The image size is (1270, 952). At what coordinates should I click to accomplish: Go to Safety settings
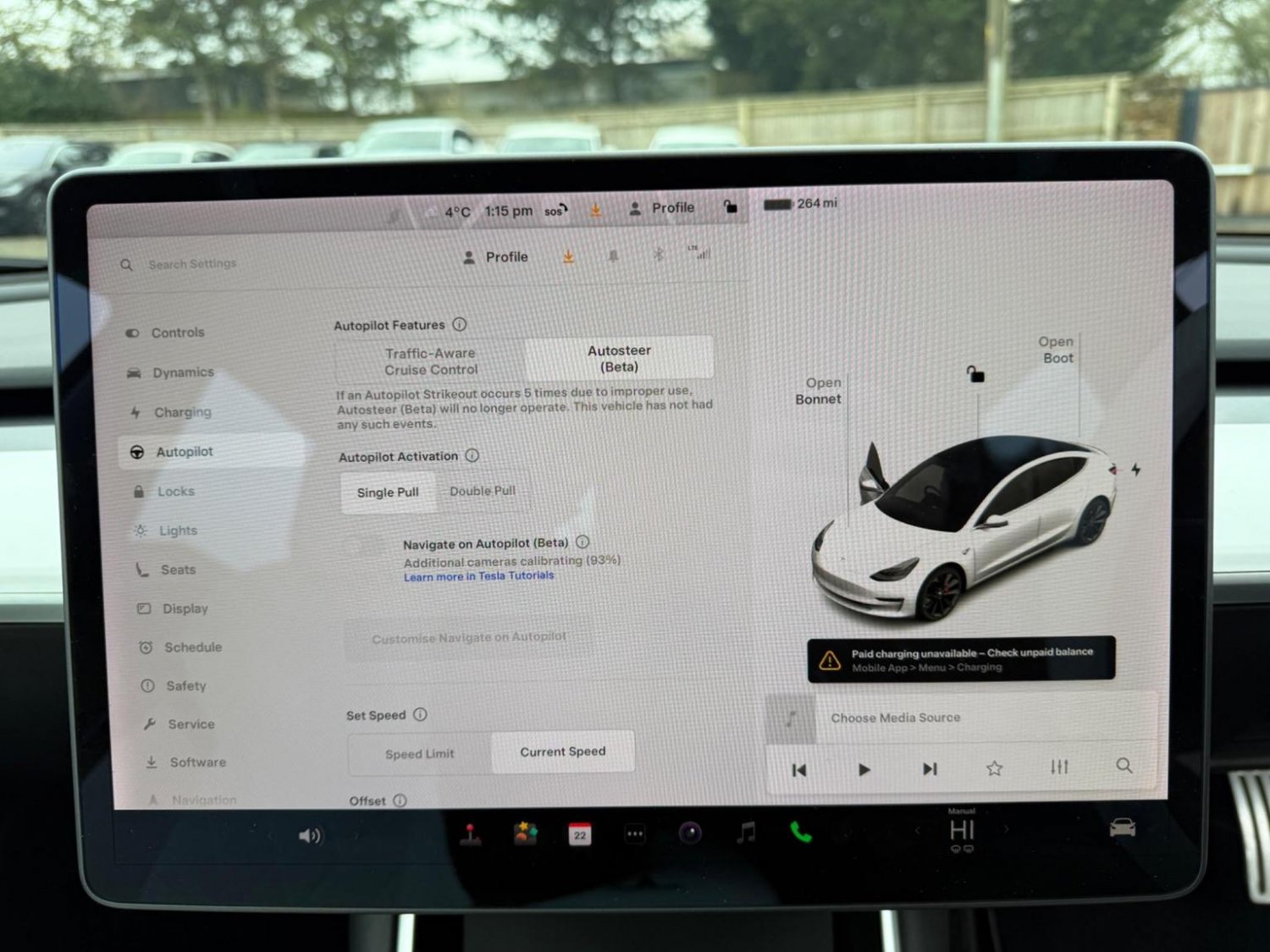click(174, 685)
